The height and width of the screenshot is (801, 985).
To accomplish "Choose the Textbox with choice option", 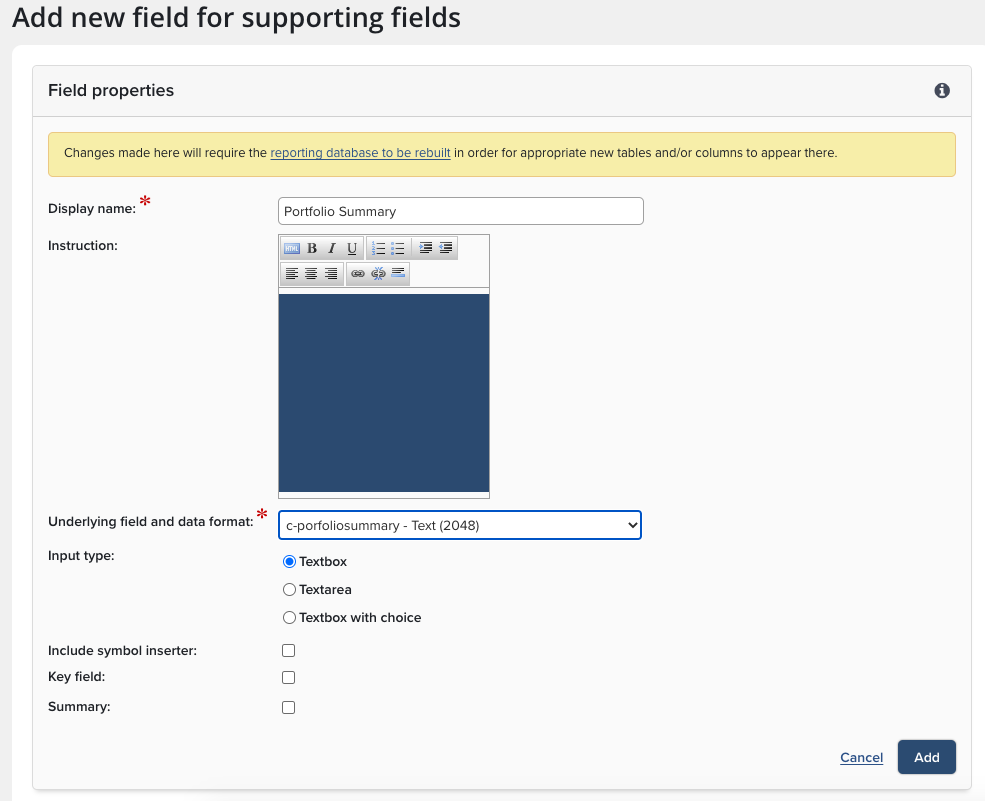I will pyautogui.click(x=290, y=618).
